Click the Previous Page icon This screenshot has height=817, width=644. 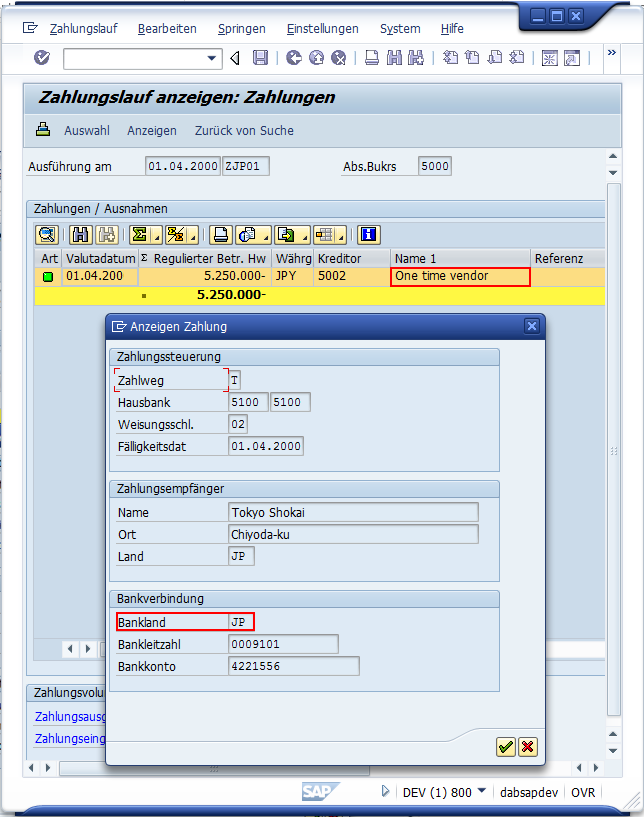(472, 57)
